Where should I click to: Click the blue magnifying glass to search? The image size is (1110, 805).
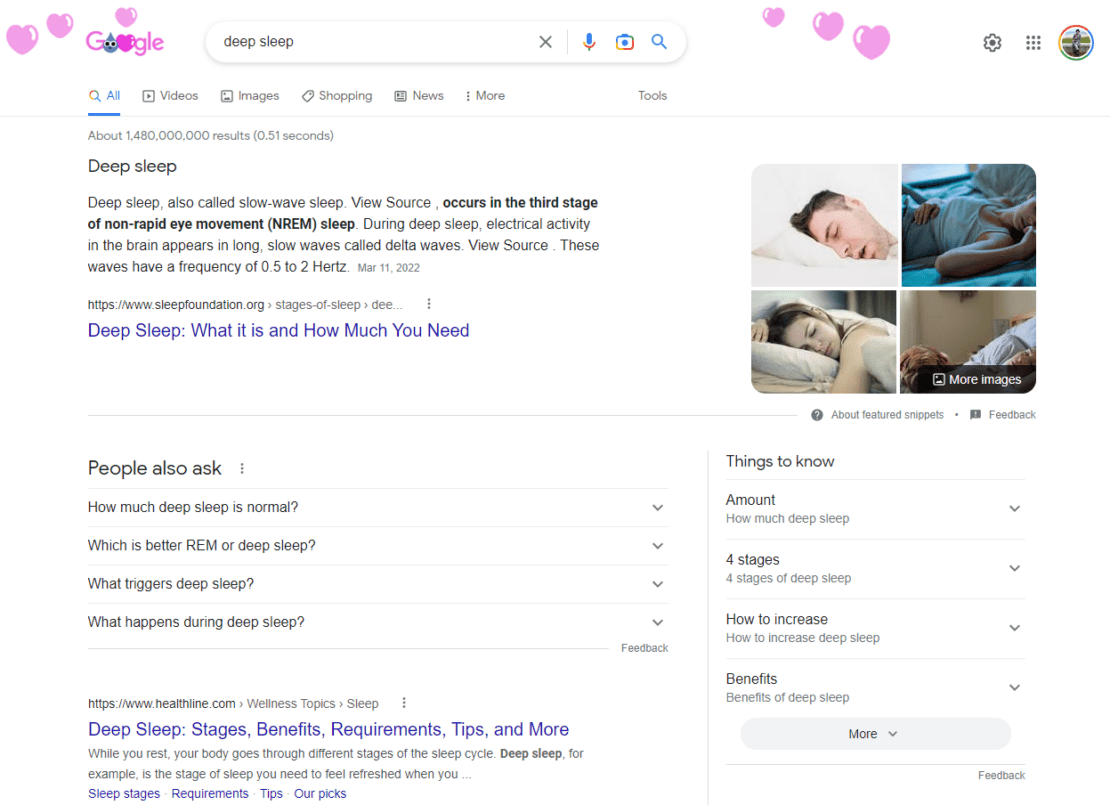click(659, 42)
